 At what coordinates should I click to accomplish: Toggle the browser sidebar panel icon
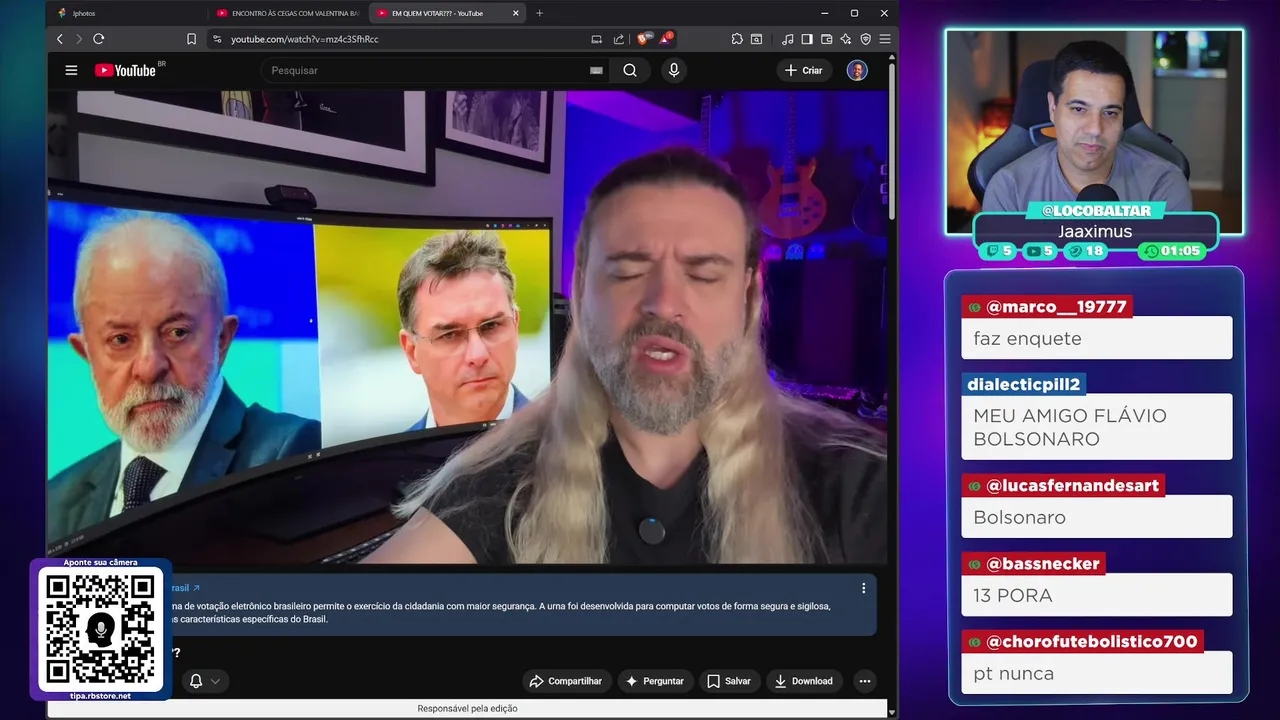pyautogui.click(x=807, y=39)
